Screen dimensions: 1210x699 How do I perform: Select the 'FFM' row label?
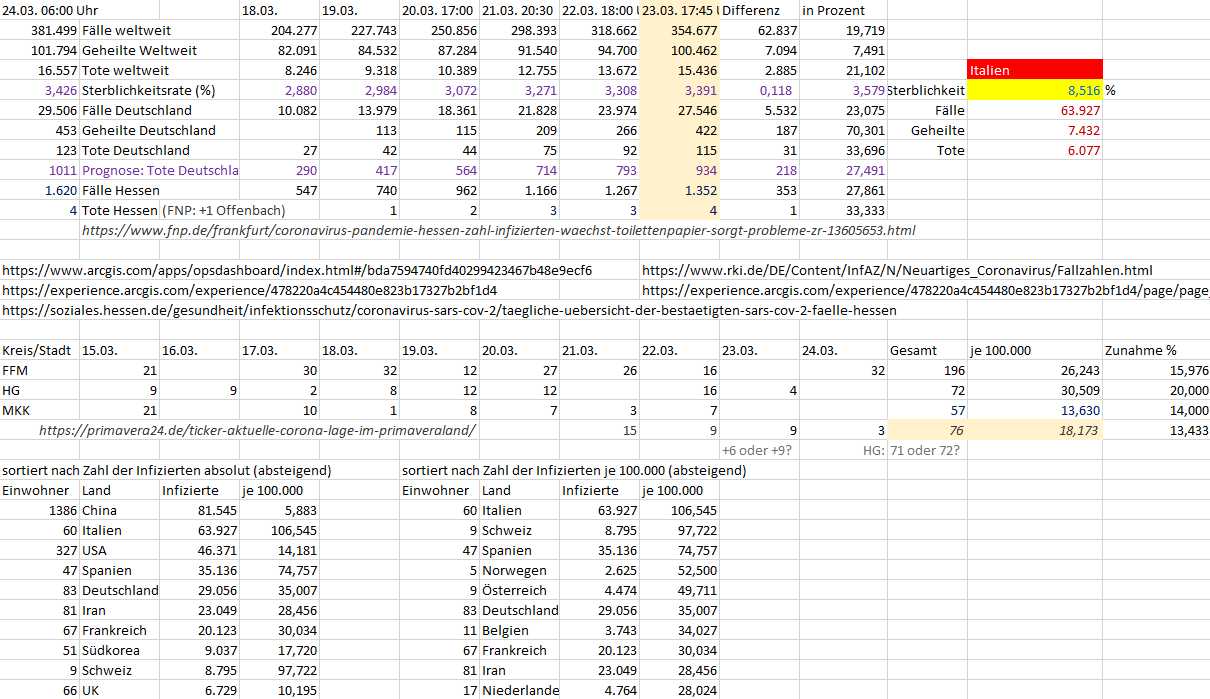pyautogui.click(x=17, y=370)
